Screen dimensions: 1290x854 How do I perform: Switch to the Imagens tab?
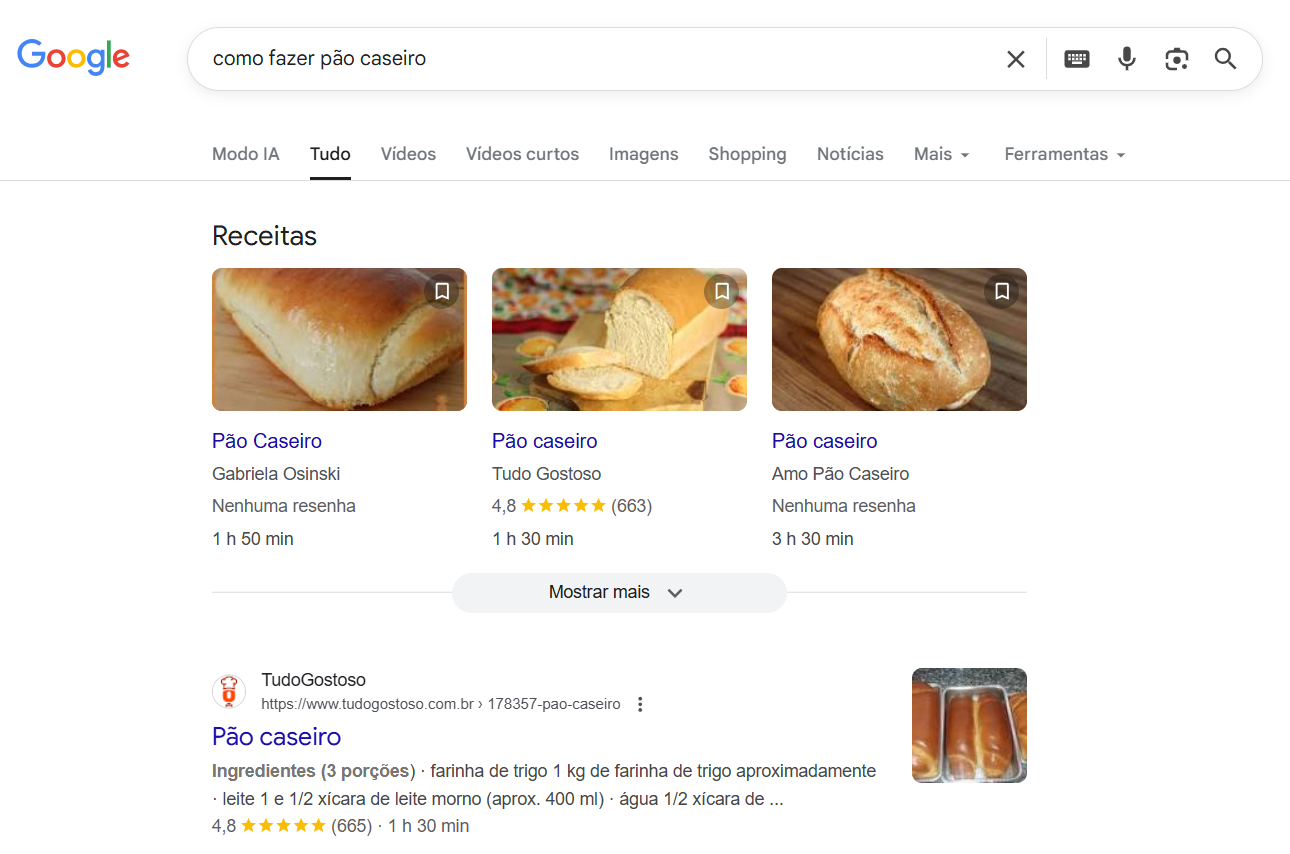[x=643, y=154]
